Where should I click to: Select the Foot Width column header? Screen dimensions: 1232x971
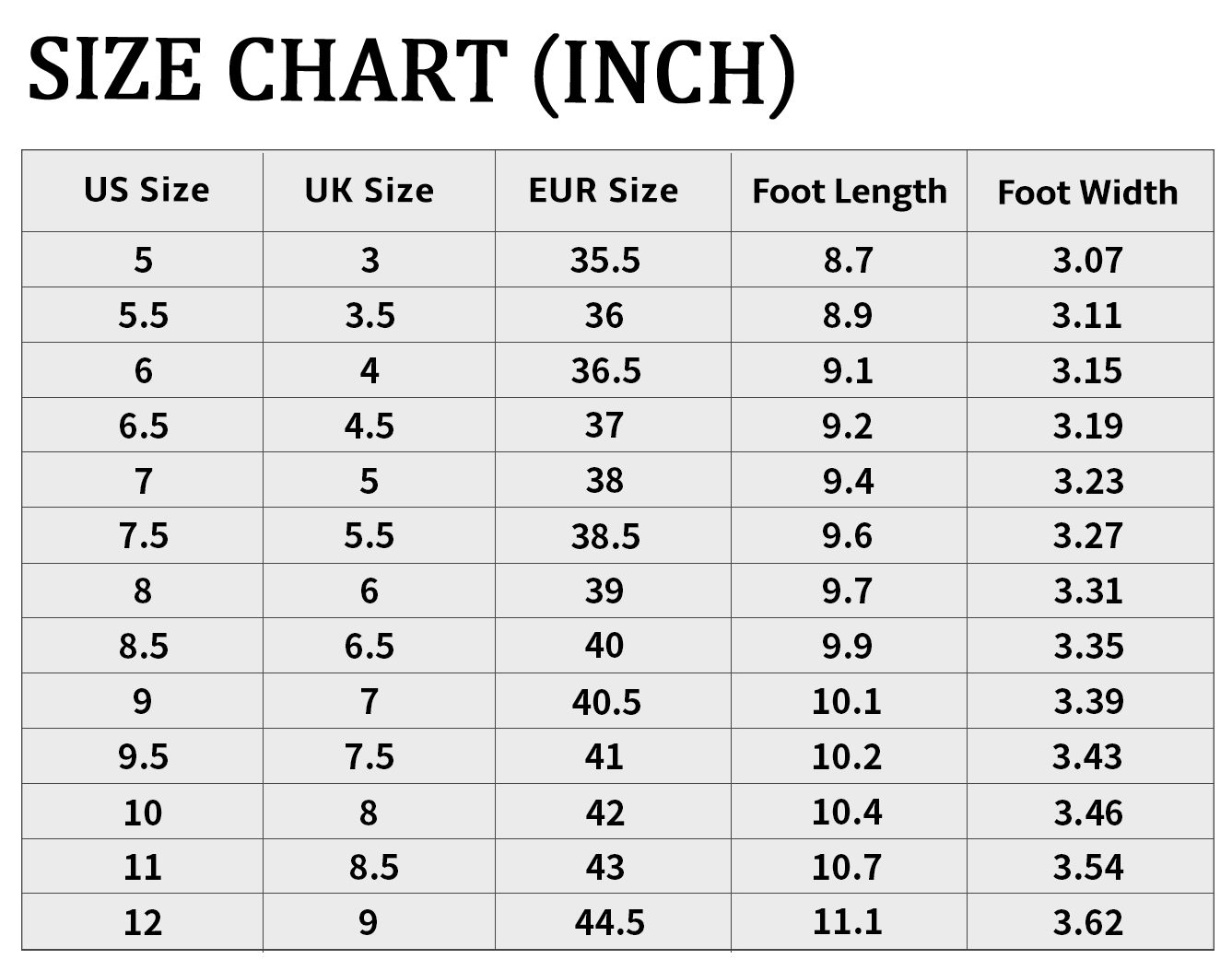(x=1087, y=192)
